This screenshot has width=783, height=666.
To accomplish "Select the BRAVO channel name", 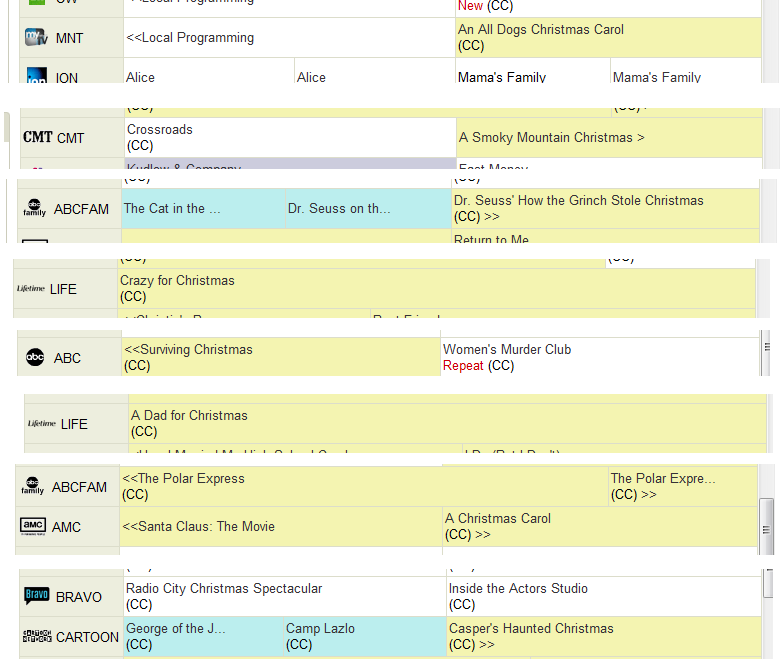I will 79,597.
